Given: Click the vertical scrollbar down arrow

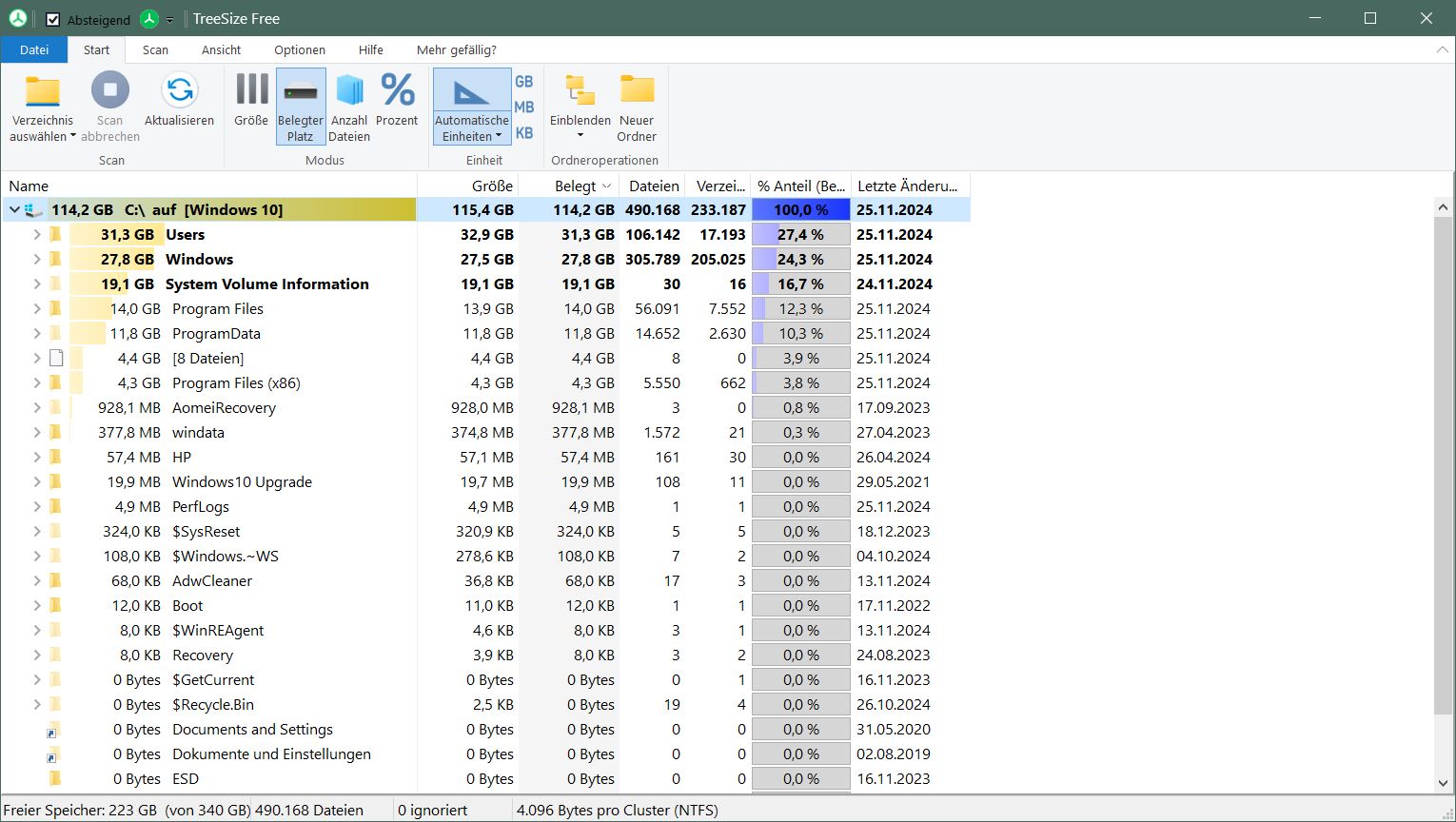Looking at the screenshot, I should click(x=1444, y=783).
